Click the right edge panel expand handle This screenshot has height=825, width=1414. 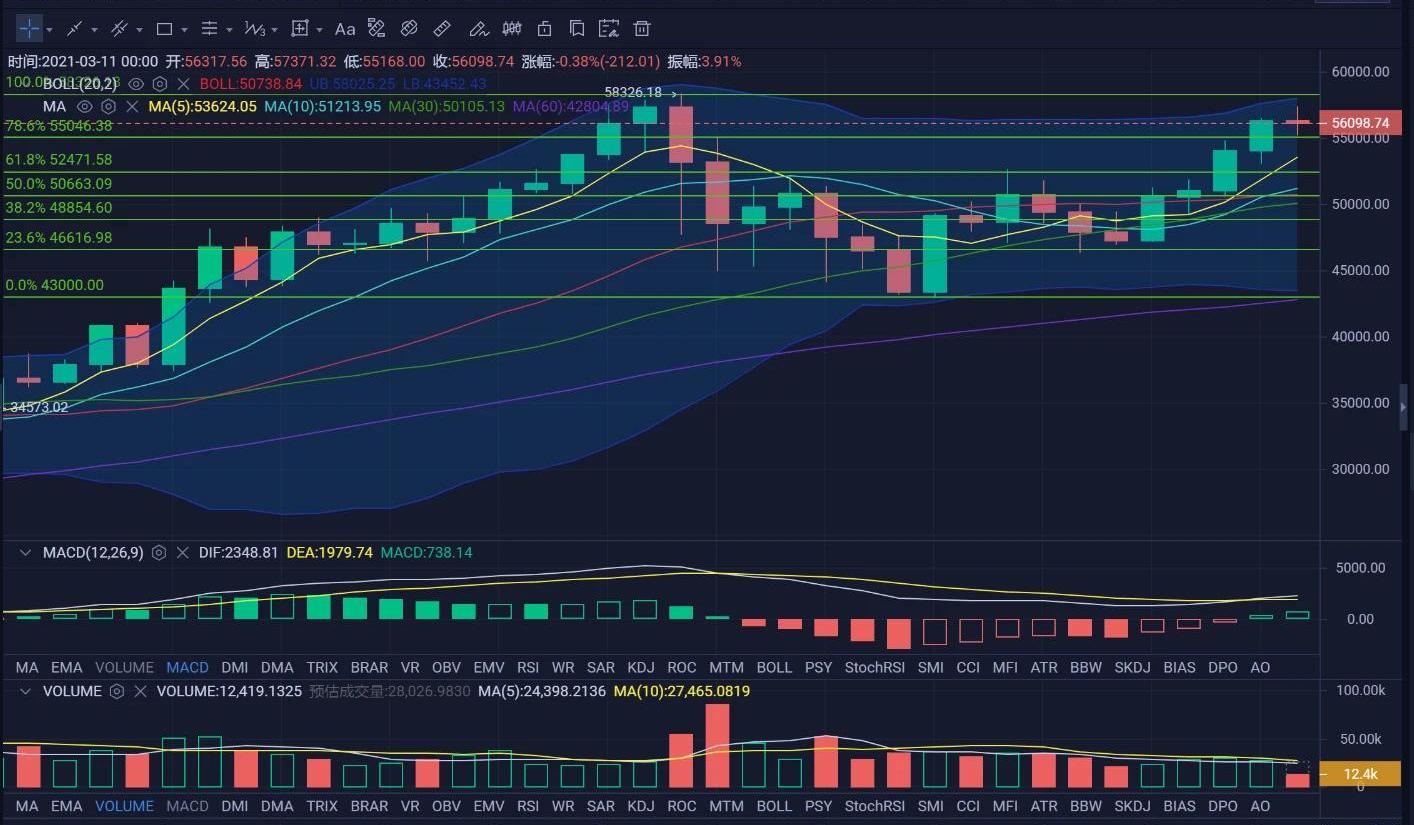click(x=1403, y=406)
